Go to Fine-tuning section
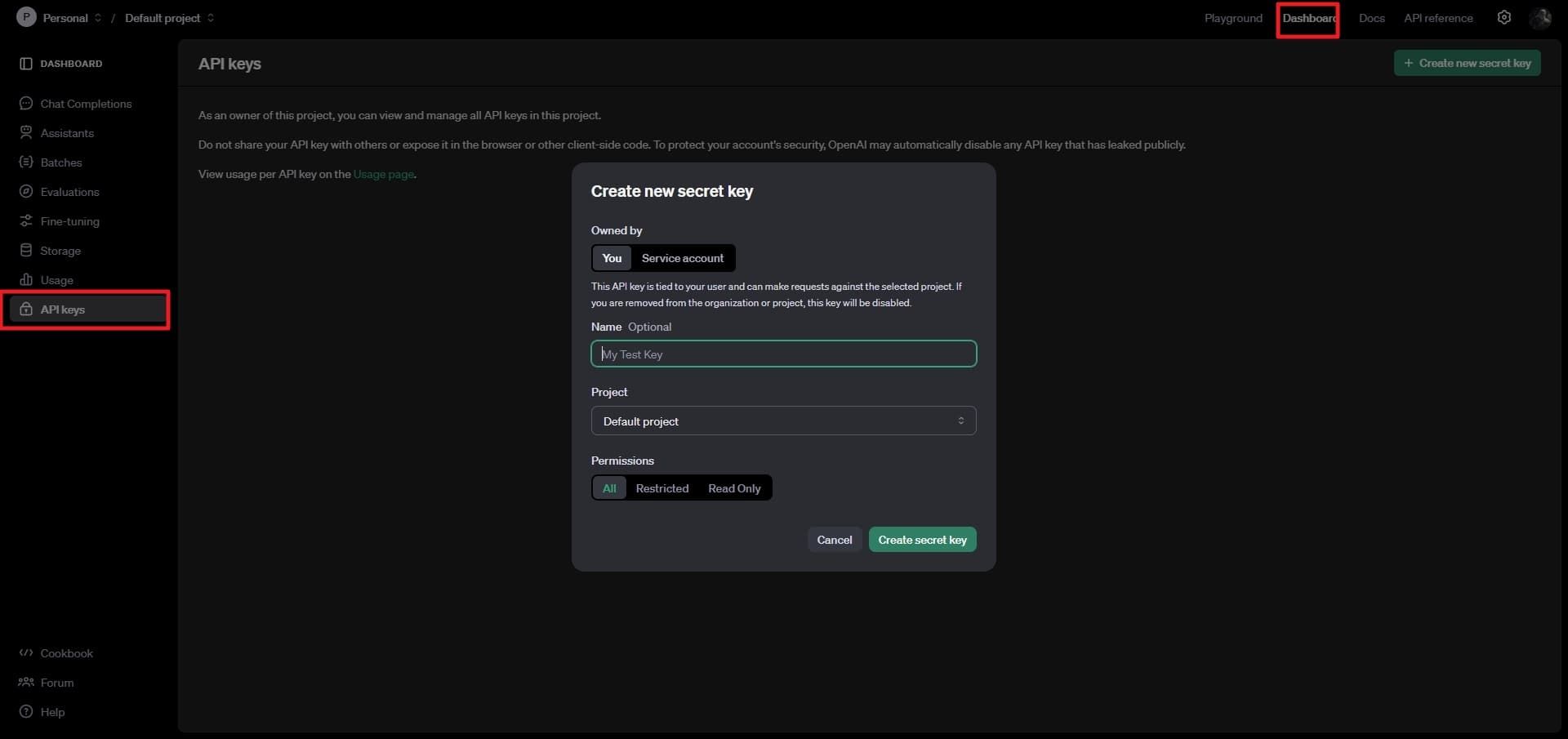Viewport: 1568px width, 739px height. click(x=69, y=221)
